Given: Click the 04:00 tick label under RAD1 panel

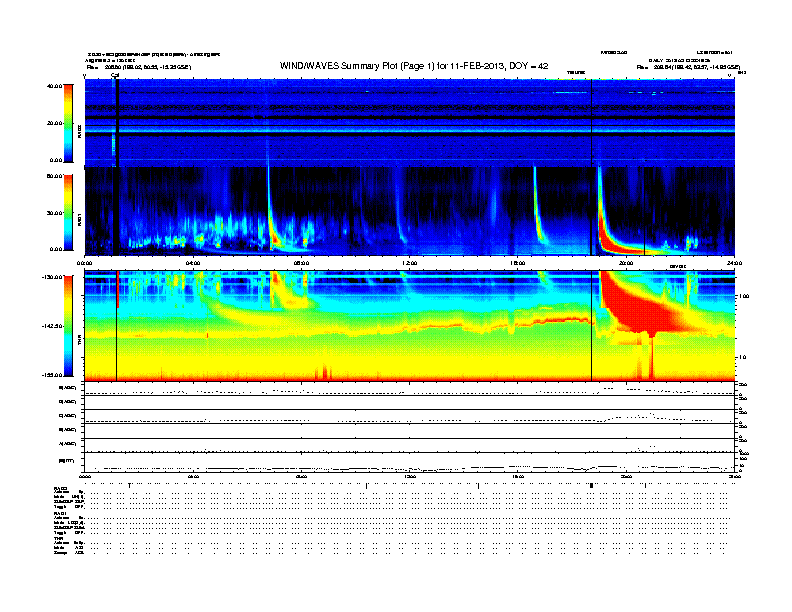Looking at the screenshot, I should click(x=193, y=263).
